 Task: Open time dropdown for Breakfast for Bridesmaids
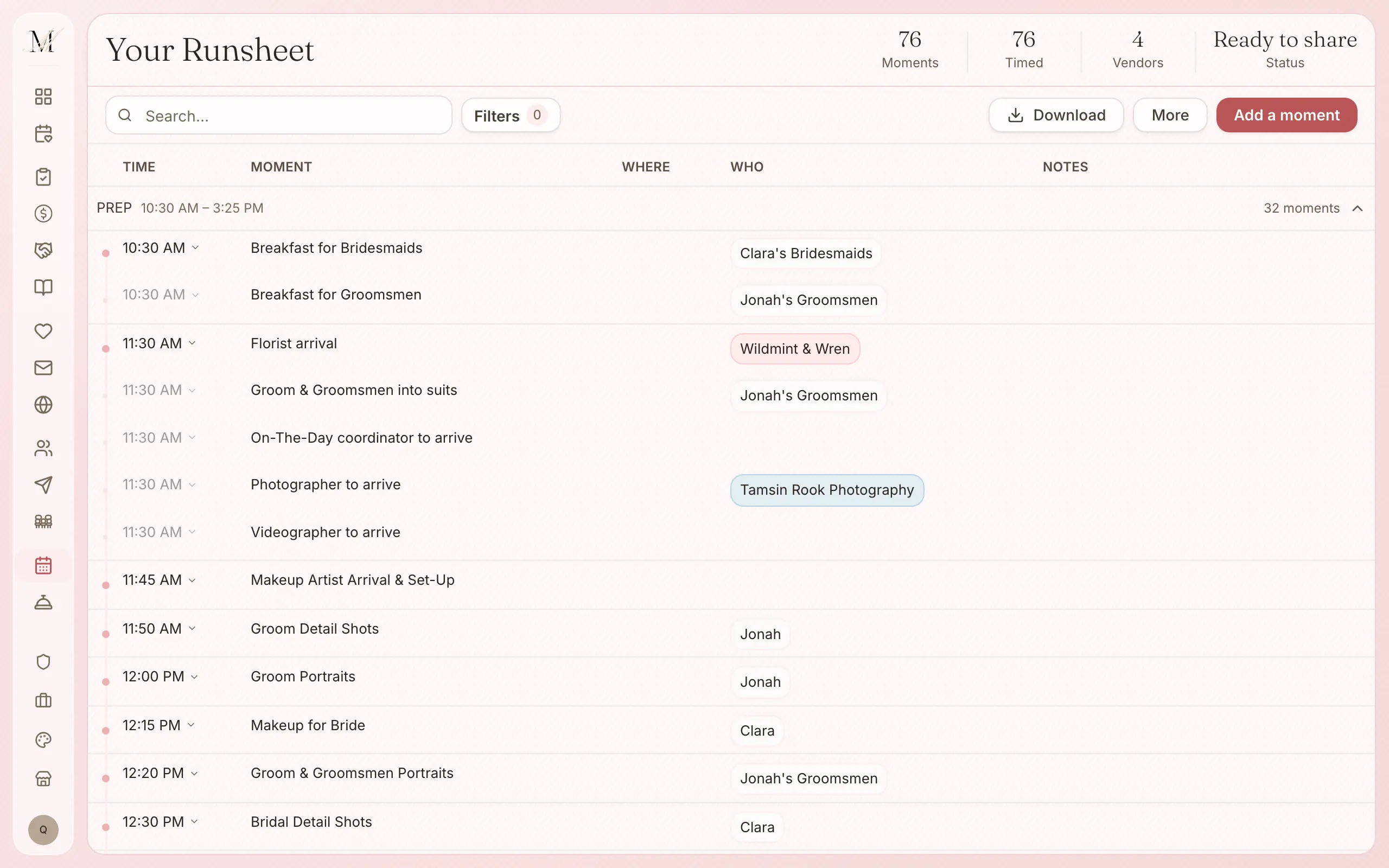[195, 247]
